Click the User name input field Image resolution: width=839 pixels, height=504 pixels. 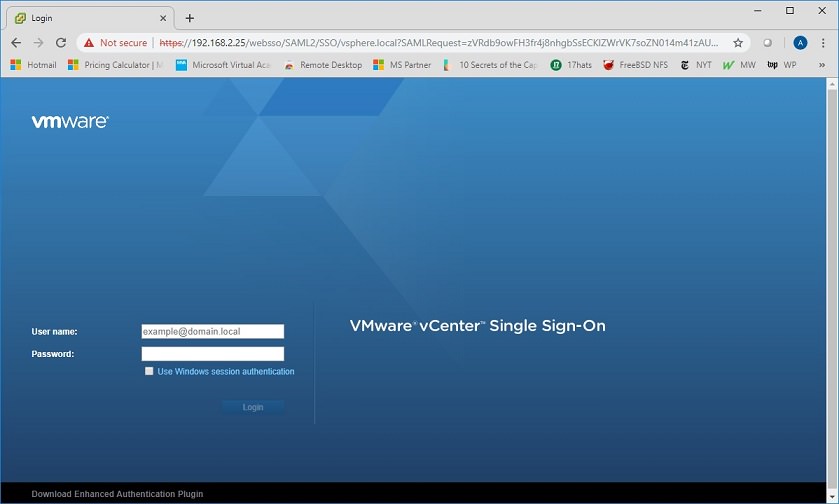click(213, 331)
